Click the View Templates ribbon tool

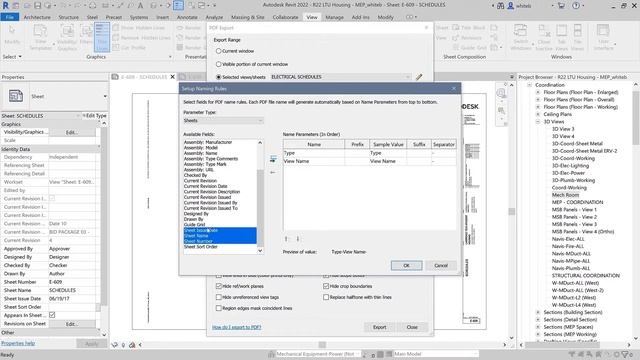40,37
